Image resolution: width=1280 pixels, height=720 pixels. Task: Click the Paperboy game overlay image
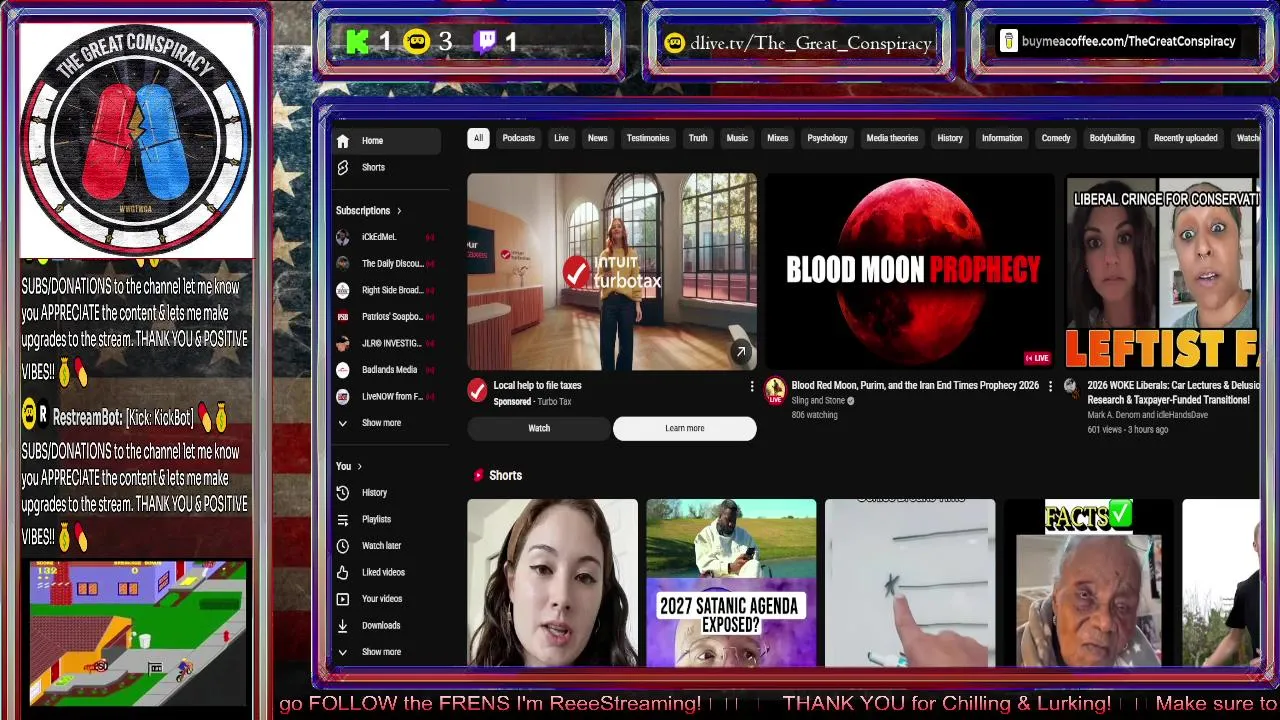138,634
